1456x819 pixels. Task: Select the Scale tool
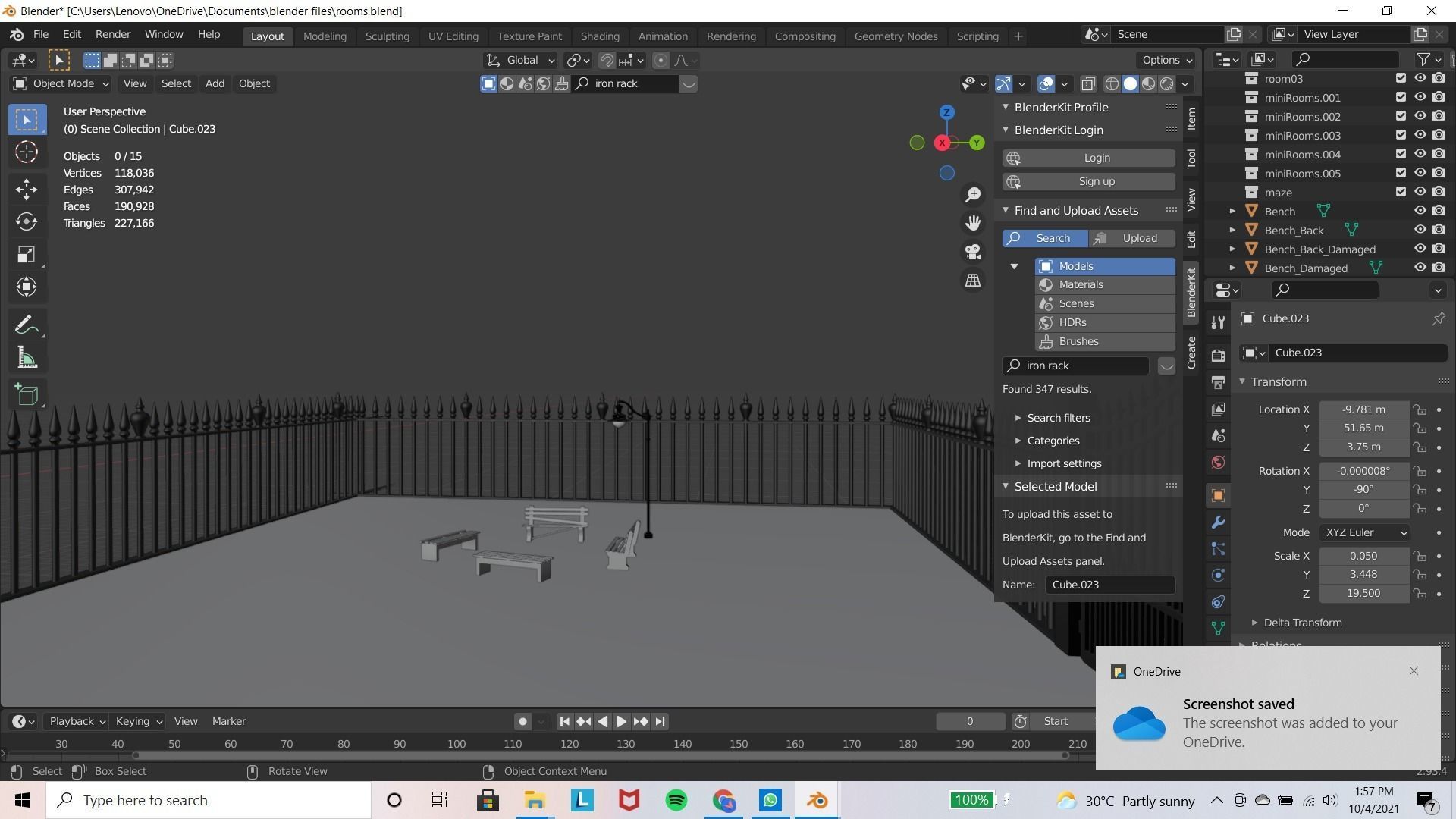27,254
